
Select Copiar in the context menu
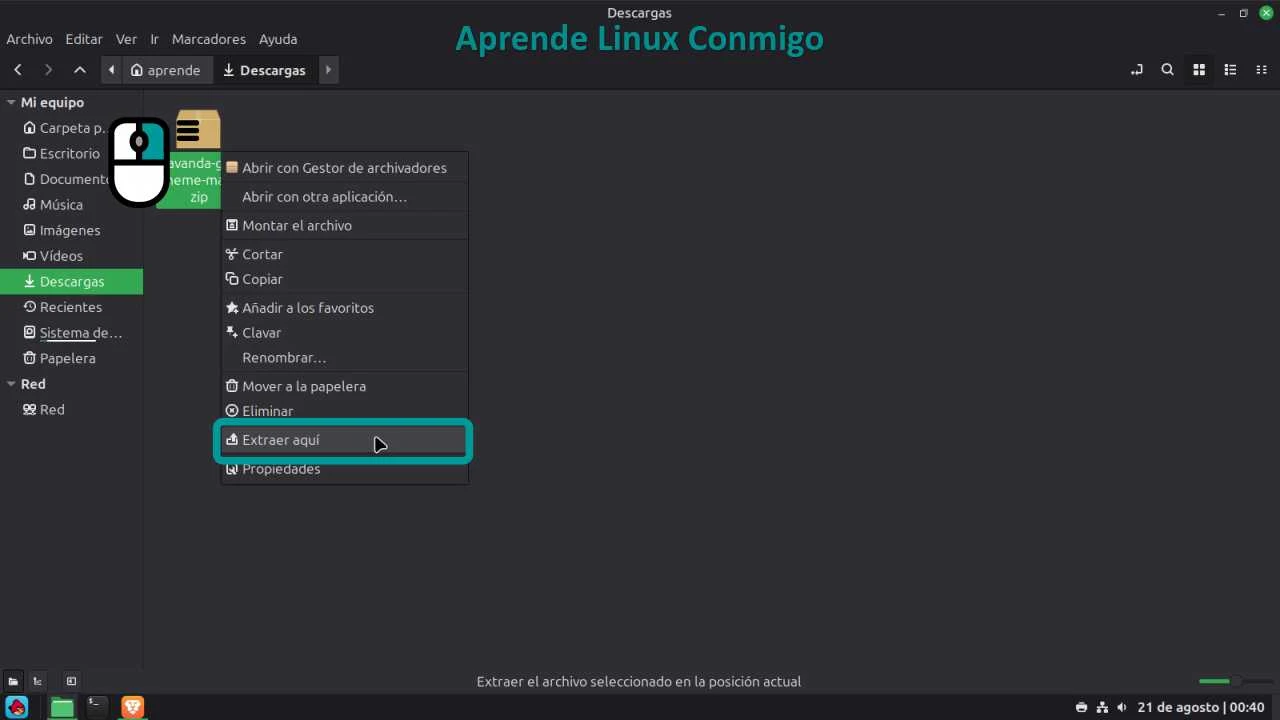point(344,279)
